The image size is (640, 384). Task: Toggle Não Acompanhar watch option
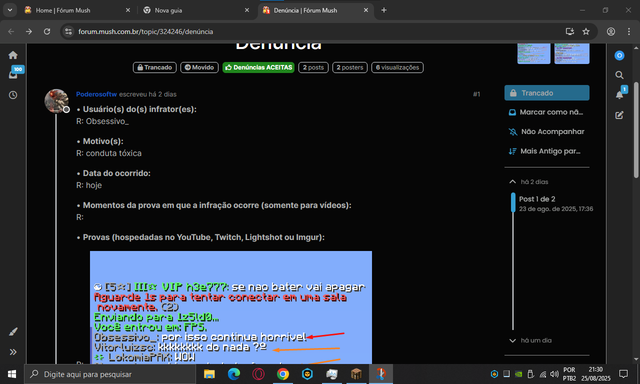(x=546, y=132)
